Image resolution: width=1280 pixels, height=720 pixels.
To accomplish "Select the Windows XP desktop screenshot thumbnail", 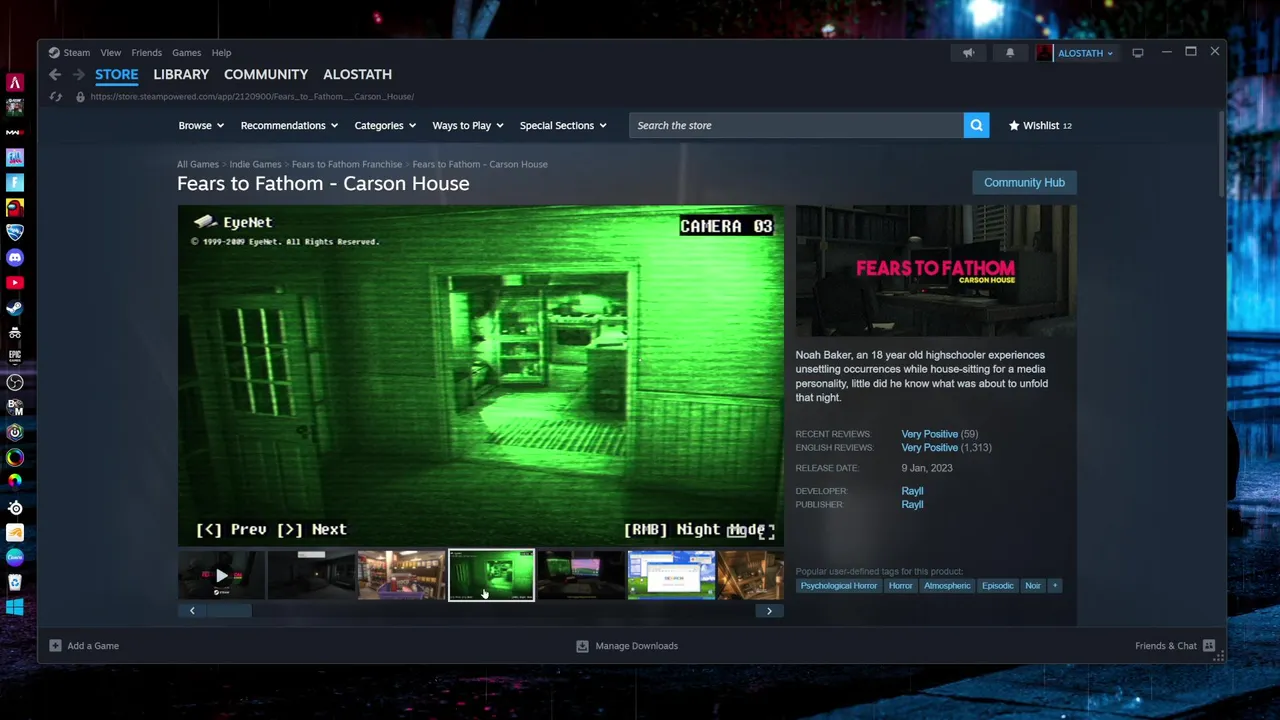I will pyautogui.click(x=671, y=575).
